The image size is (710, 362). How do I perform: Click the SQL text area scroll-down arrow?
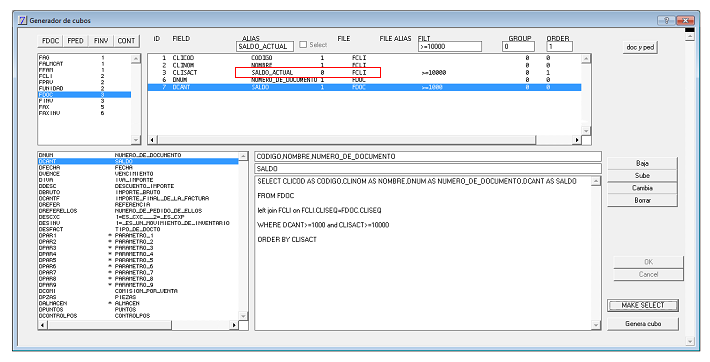pyautogui.click(x=596, y=325)
